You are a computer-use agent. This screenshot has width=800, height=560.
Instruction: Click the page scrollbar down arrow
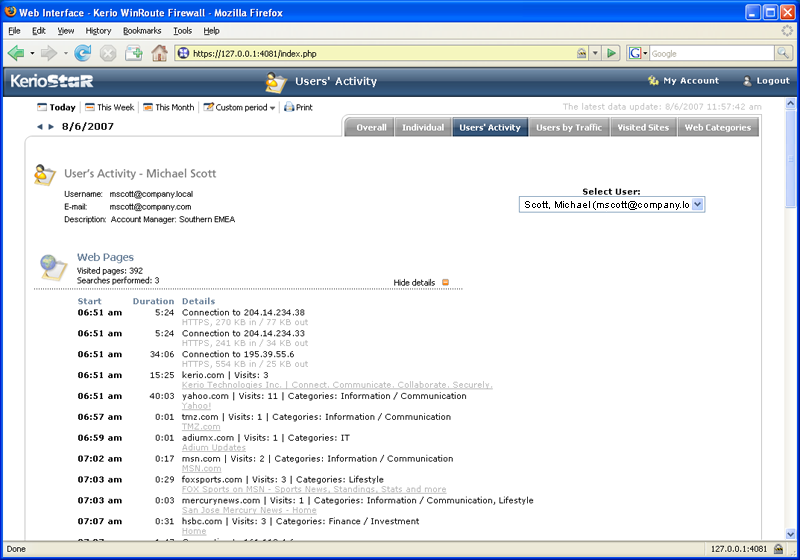coord(791,534)
